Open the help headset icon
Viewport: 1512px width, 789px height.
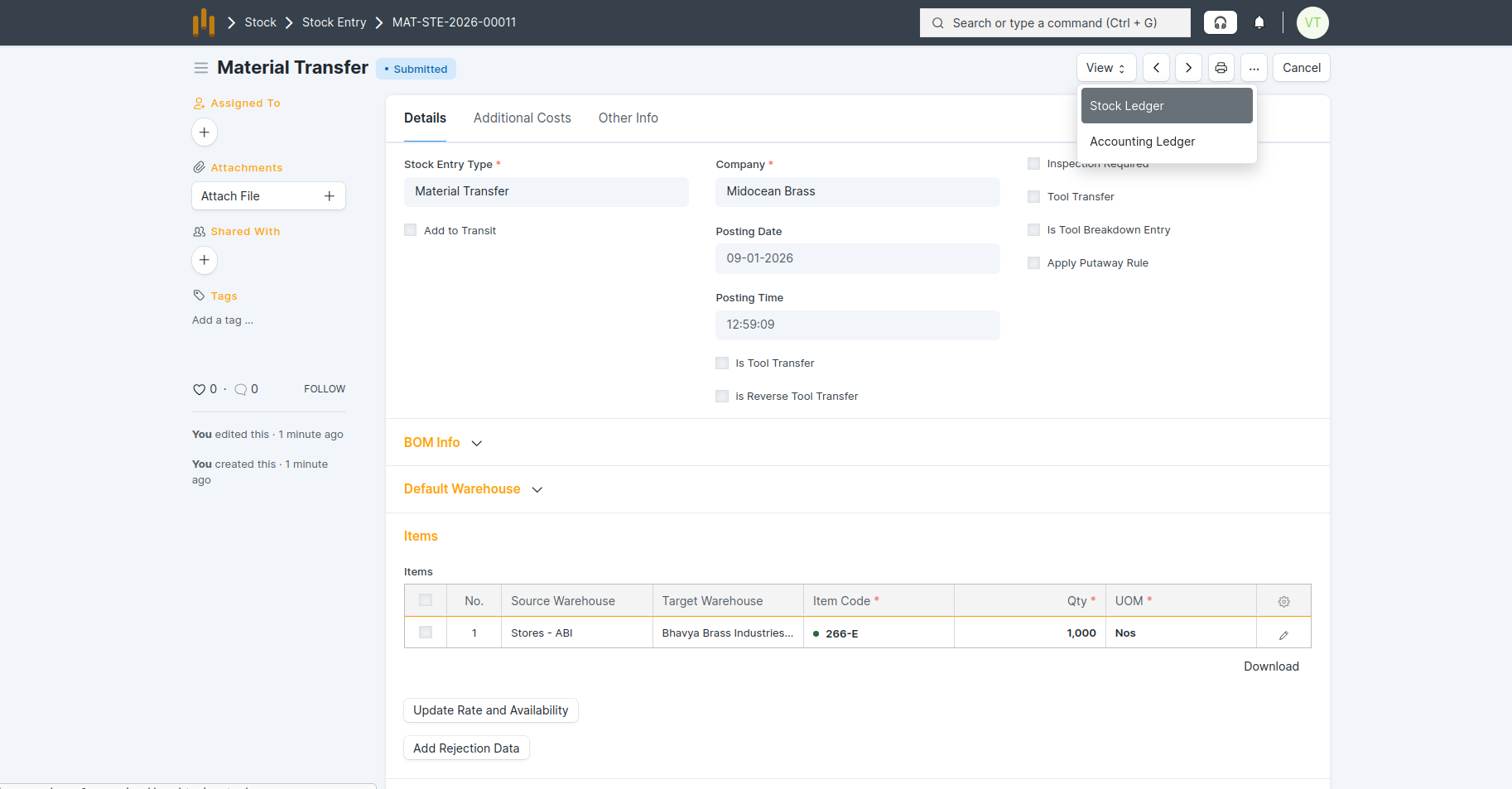1220,22
